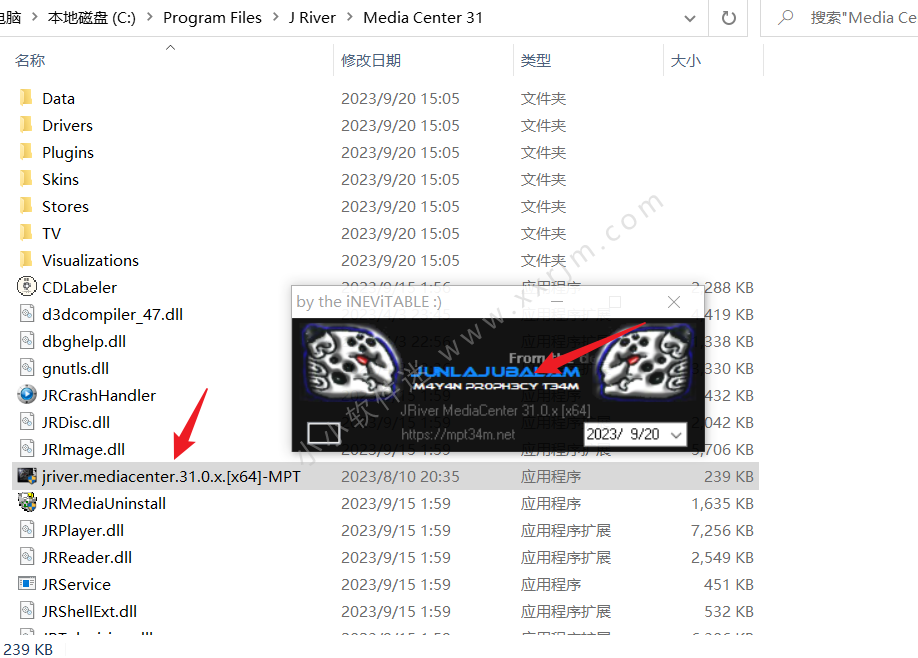Sort files by 名称 column
This screenshot has height=658, width=918.
(30, 60)
